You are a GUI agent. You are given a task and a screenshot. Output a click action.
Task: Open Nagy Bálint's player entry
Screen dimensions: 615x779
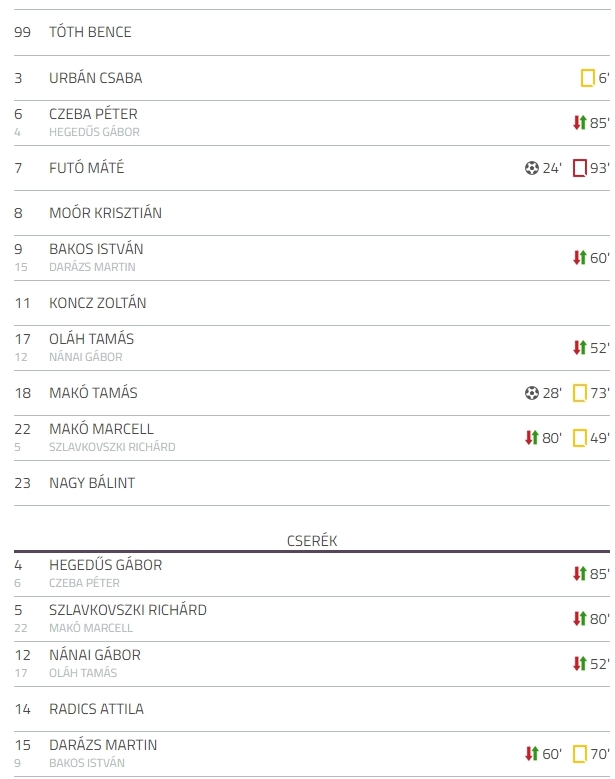point(92,483)
